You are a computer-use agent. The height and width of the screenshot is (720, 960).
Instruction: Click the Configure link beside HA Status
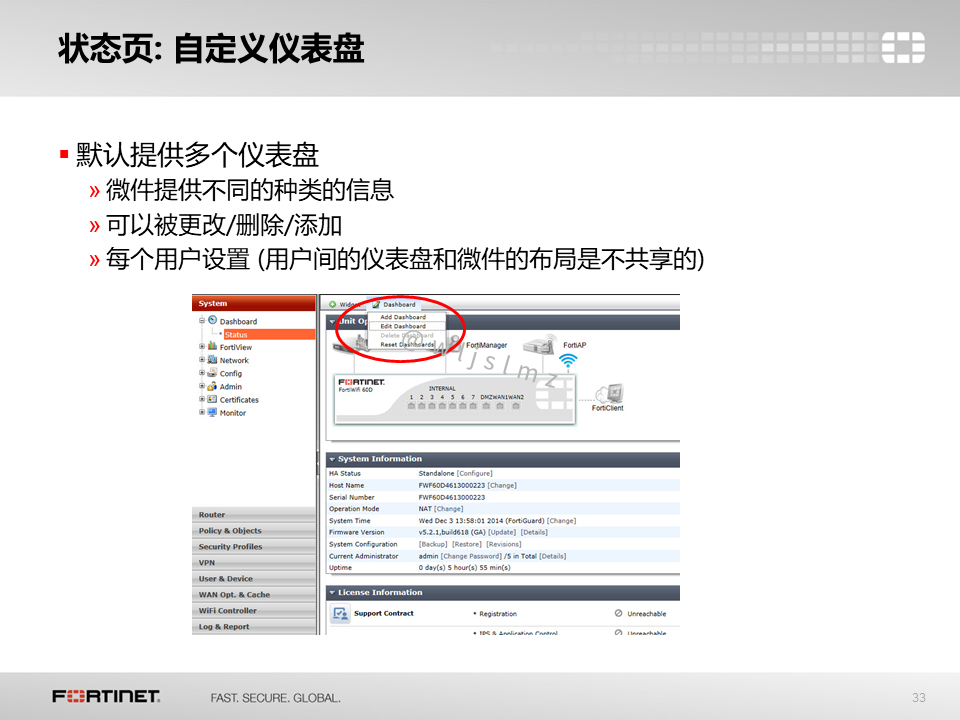tap(474, 473)
